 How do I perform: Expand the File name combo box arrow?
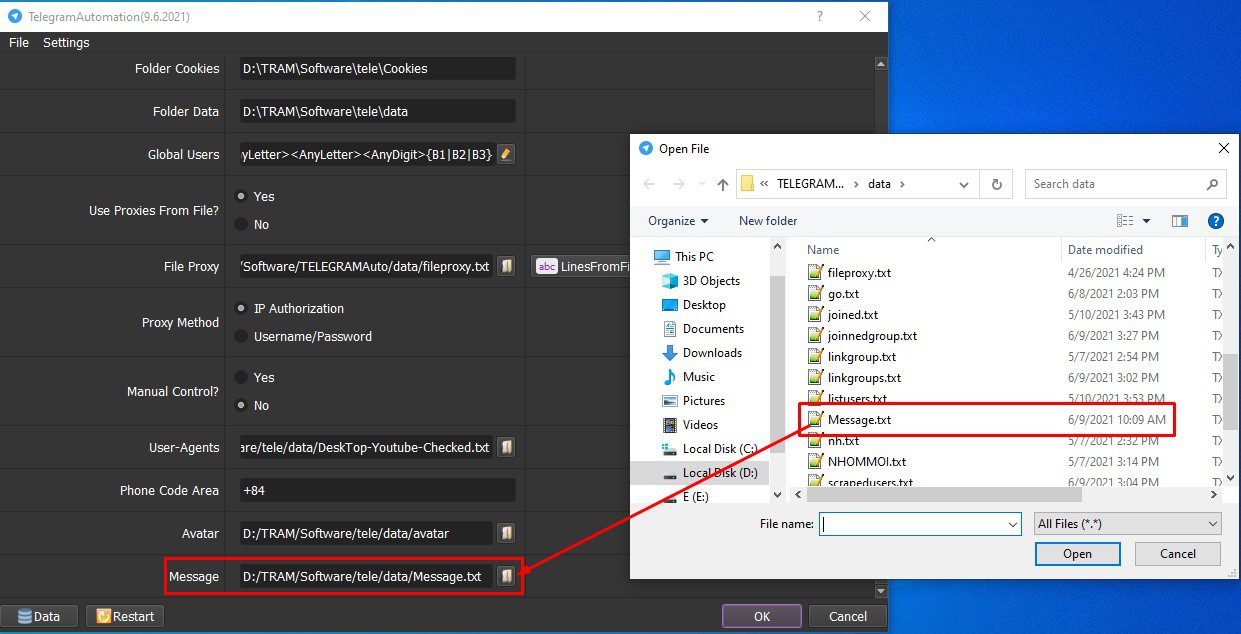[1011, 524]
